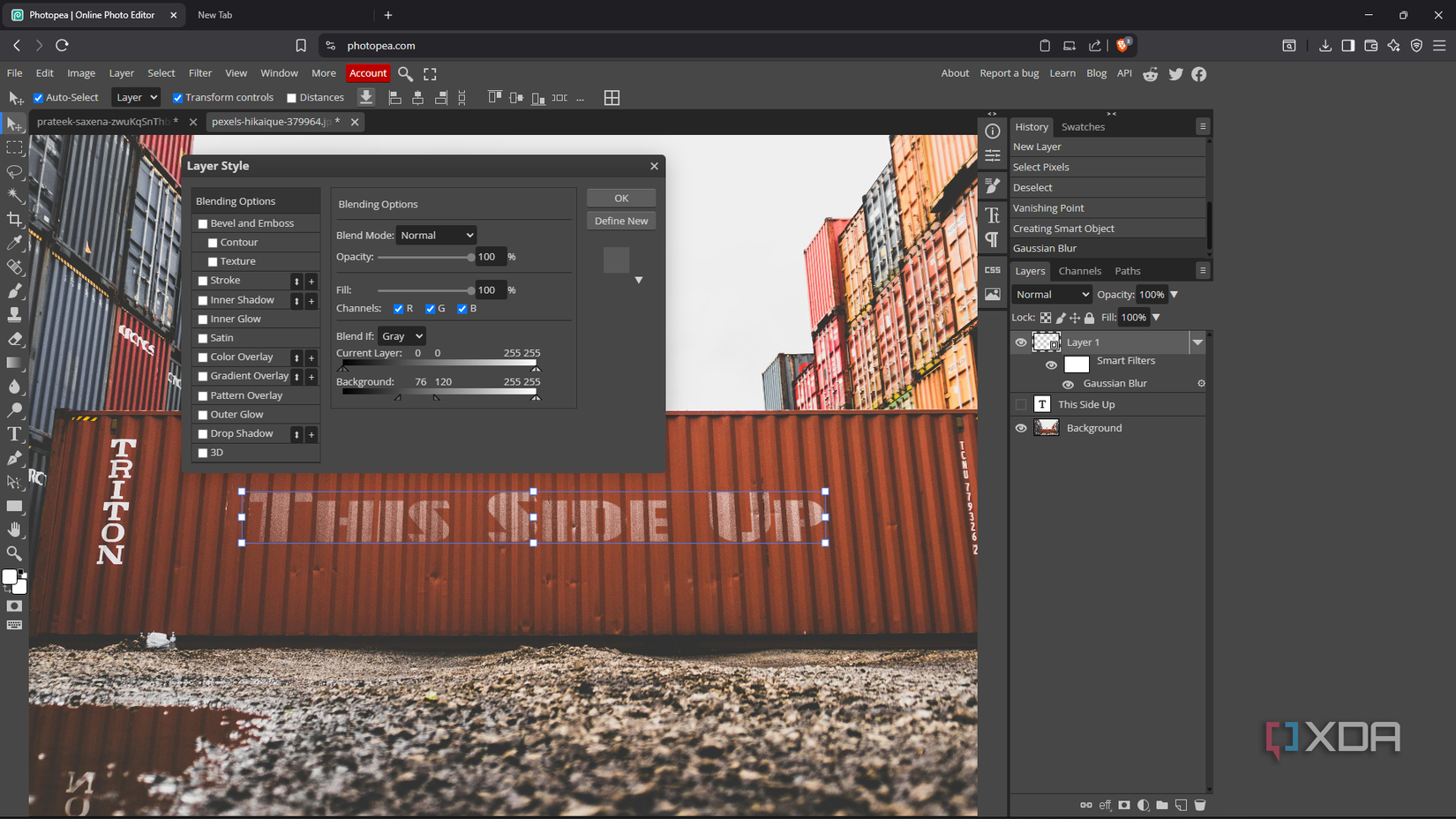
Task: Switch to the Channels tab
Action: click(1079, 271)
